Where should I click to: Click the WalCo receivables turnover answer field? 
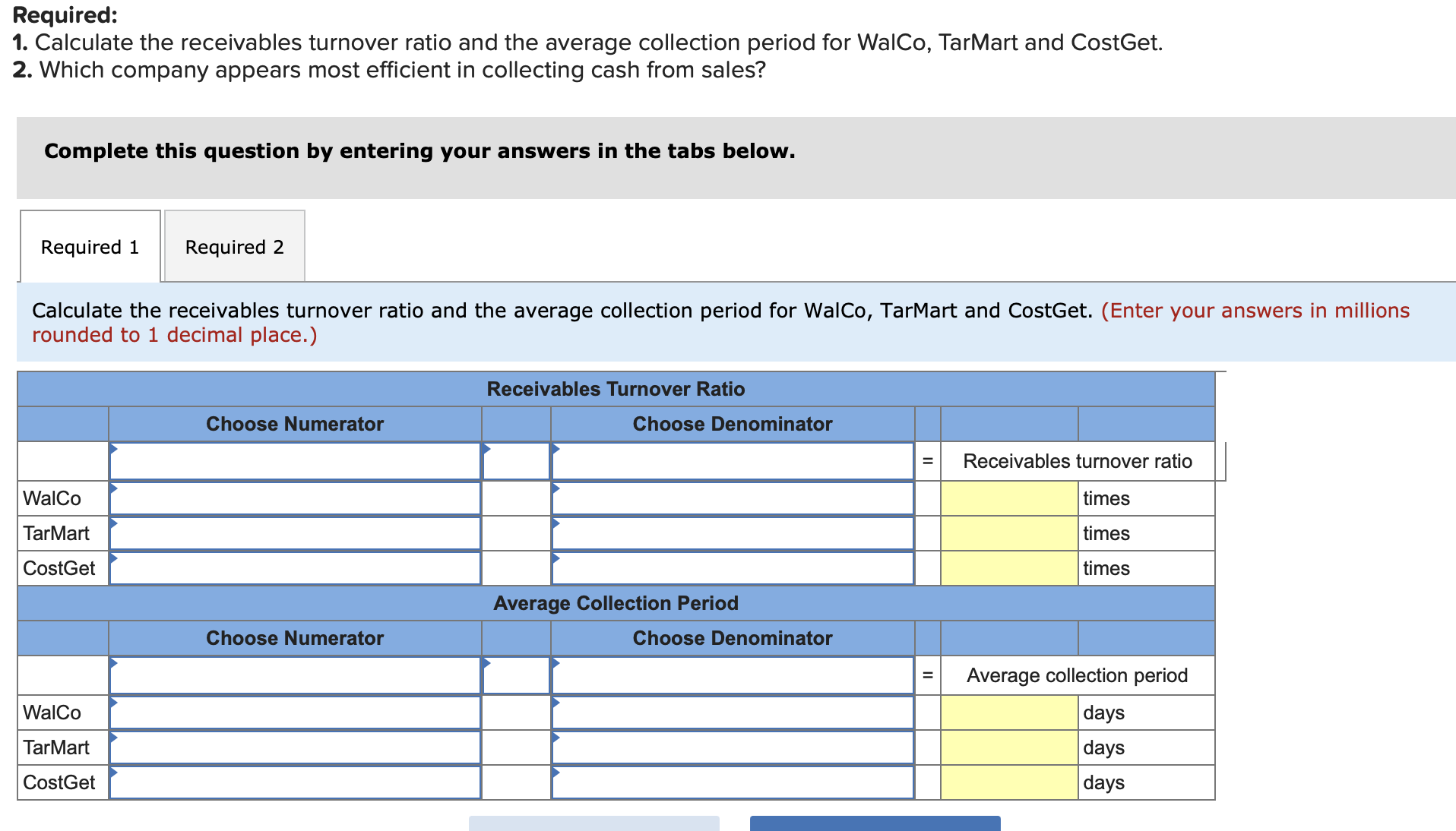[x=1008, y=498]
